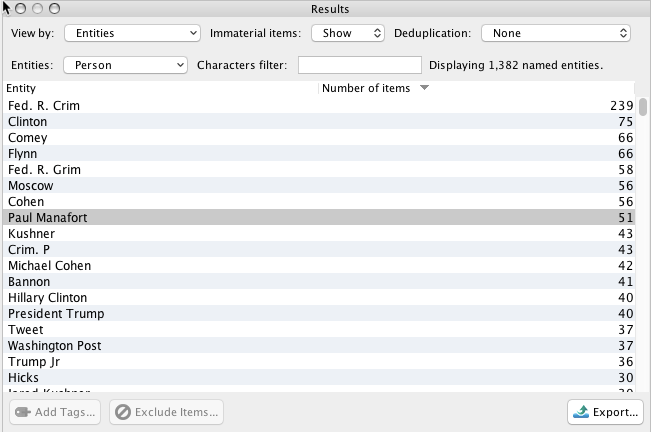Click the item count 41

click(x=626, y=282)
